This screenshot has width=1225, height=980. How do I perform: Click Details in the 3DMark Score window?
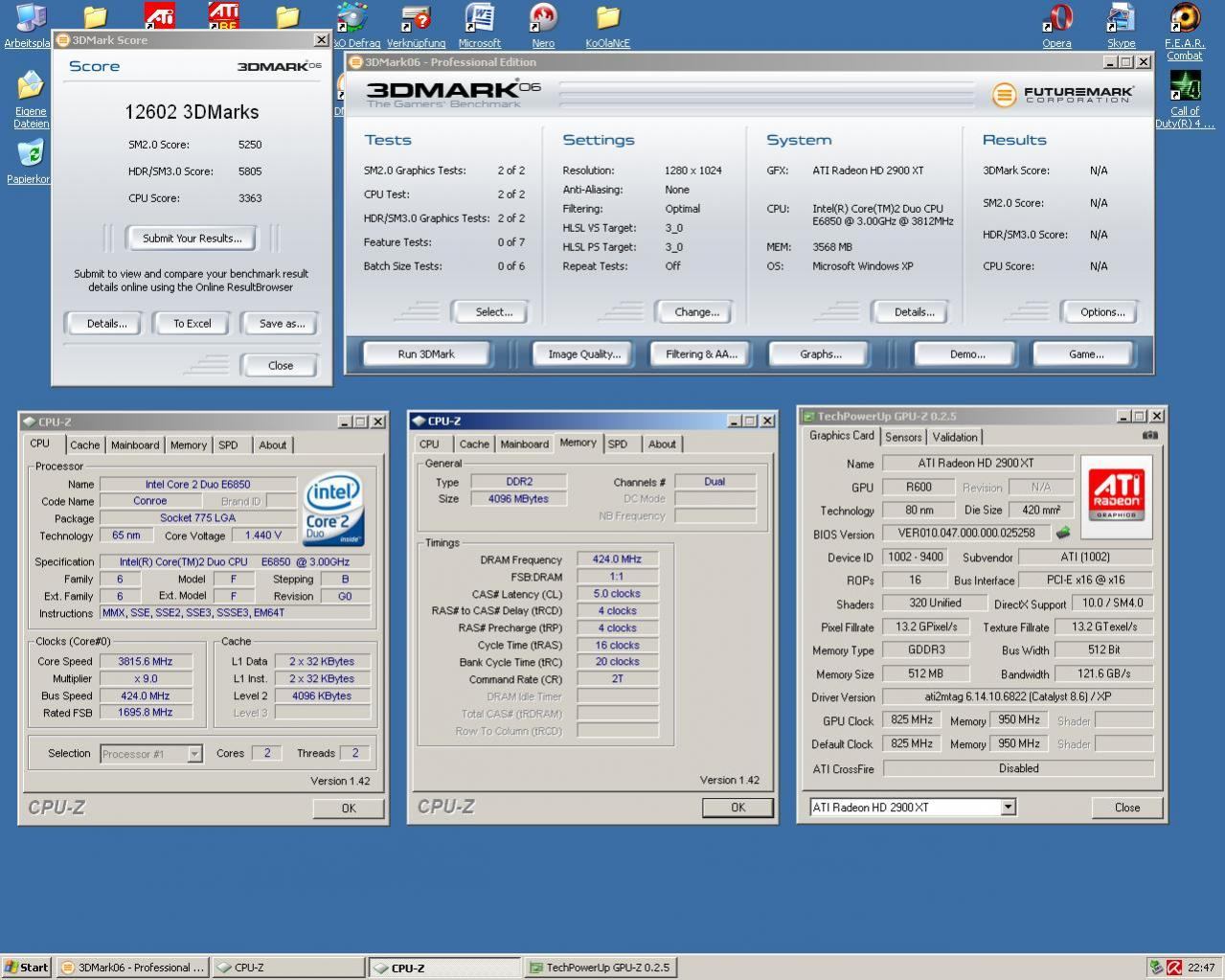pyautogui.click(x=106, y=324)
